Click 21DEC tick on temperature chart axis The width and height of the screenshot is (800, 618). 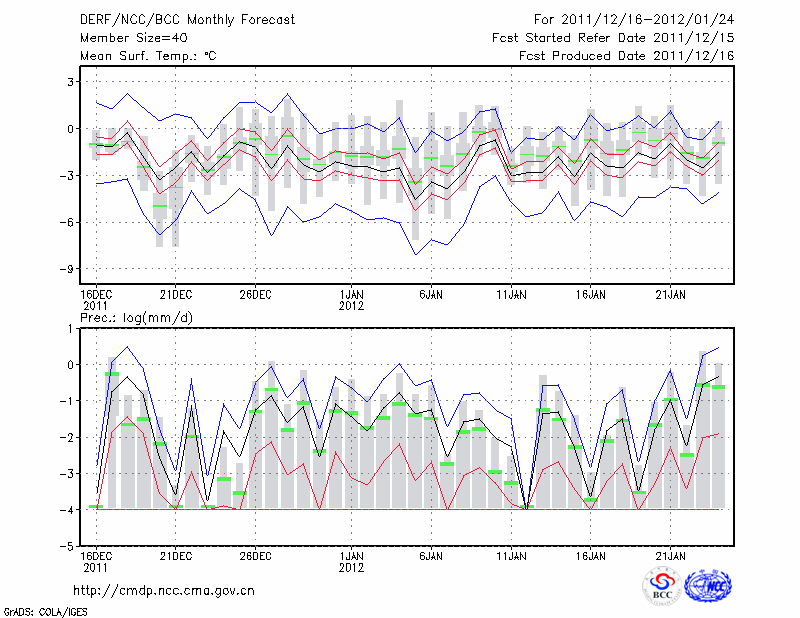175,294
